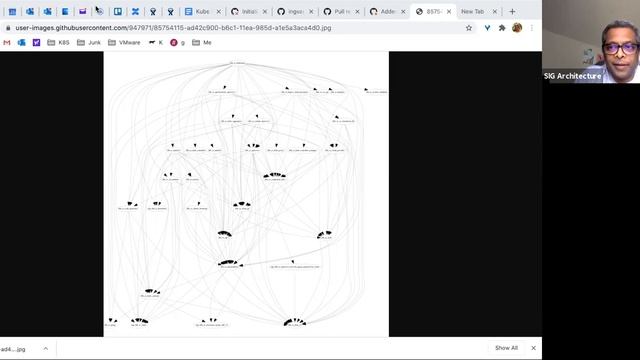Click Show All downloads

(506, 348)
